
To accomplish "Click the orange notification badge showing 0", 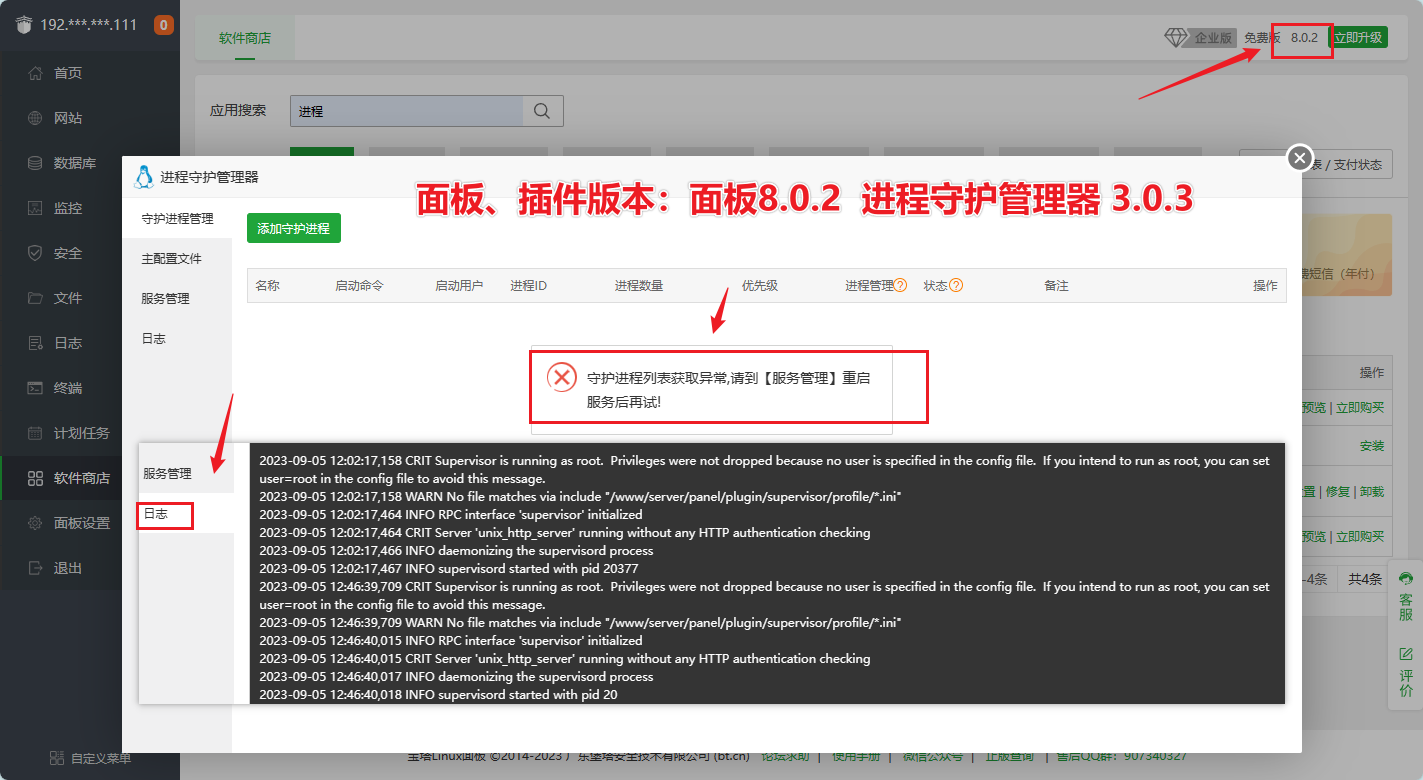I will (x=163, y=25).
